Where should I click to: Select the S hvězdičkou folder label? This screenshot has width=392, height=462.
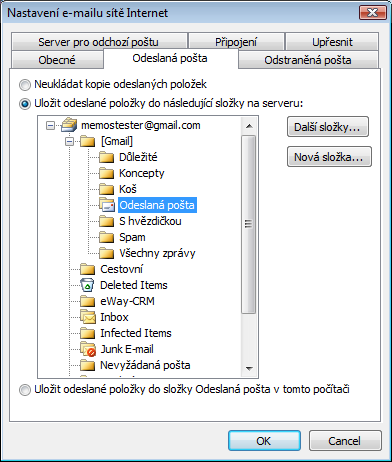[x=150, y=221]
